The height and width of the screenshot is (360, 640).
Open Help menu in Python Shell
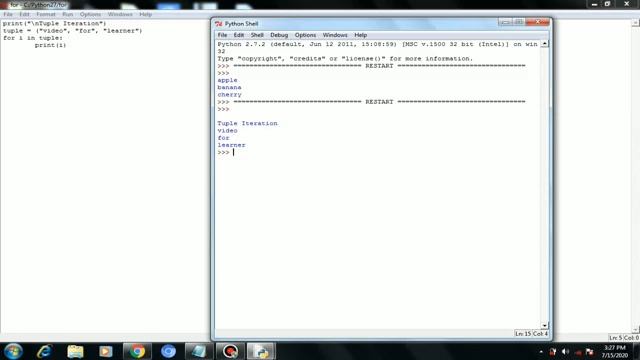[x=360, y=35]
